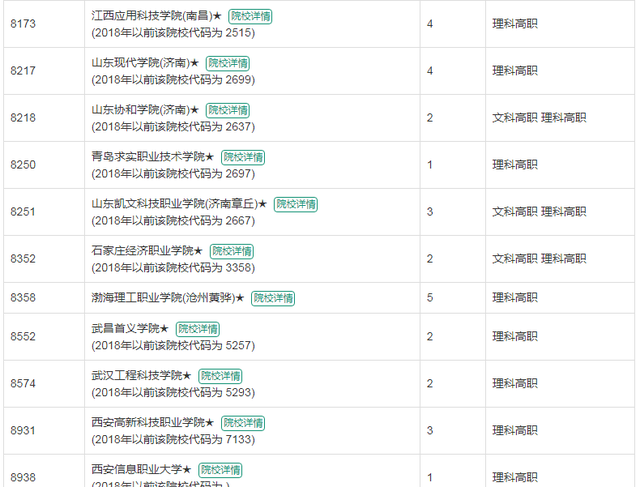This screenshot has width=640, height=487.
Task: Select school code 8218
Action: click(23, 118)
